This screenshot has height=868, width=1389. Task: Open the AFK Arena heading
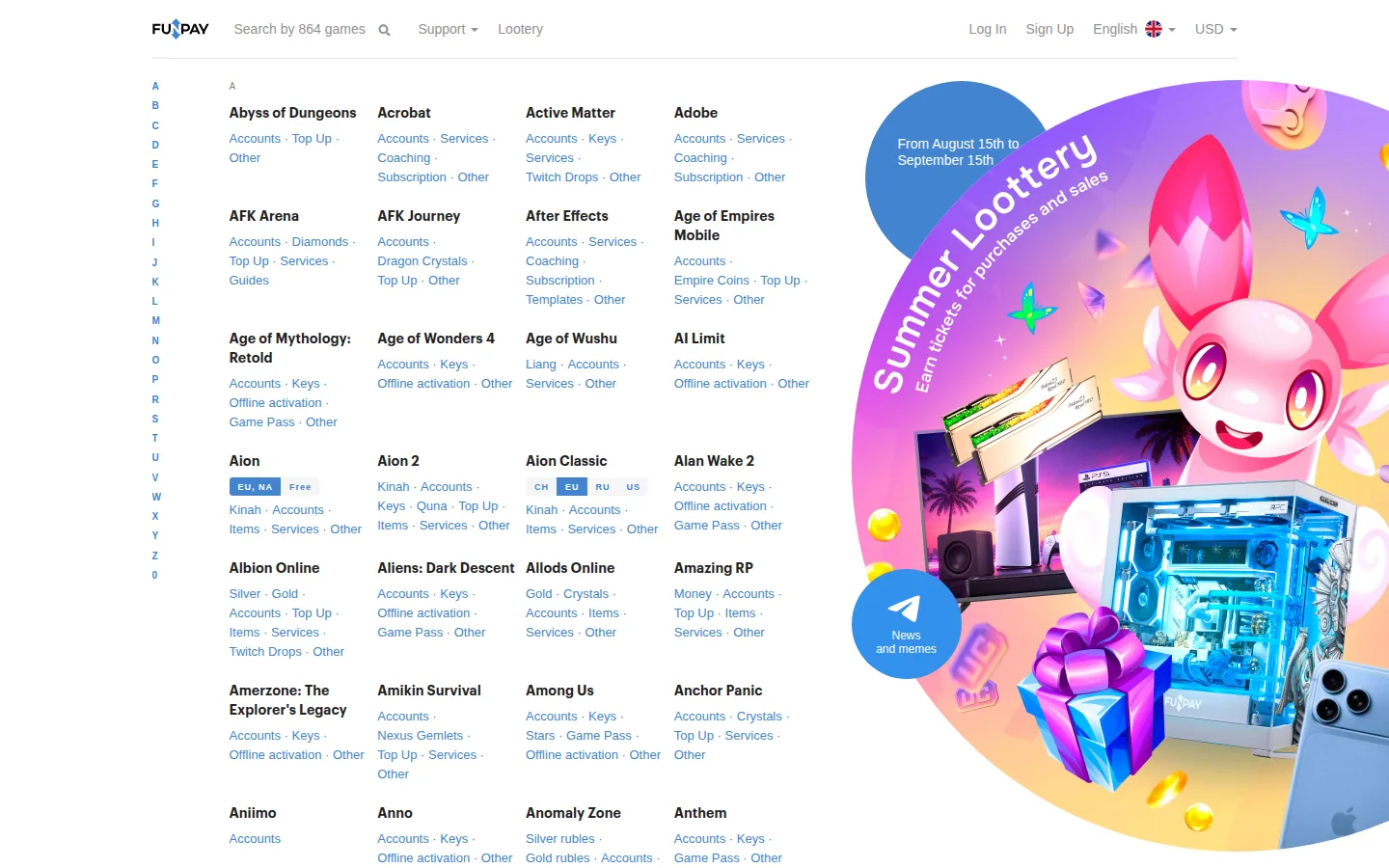264,216
